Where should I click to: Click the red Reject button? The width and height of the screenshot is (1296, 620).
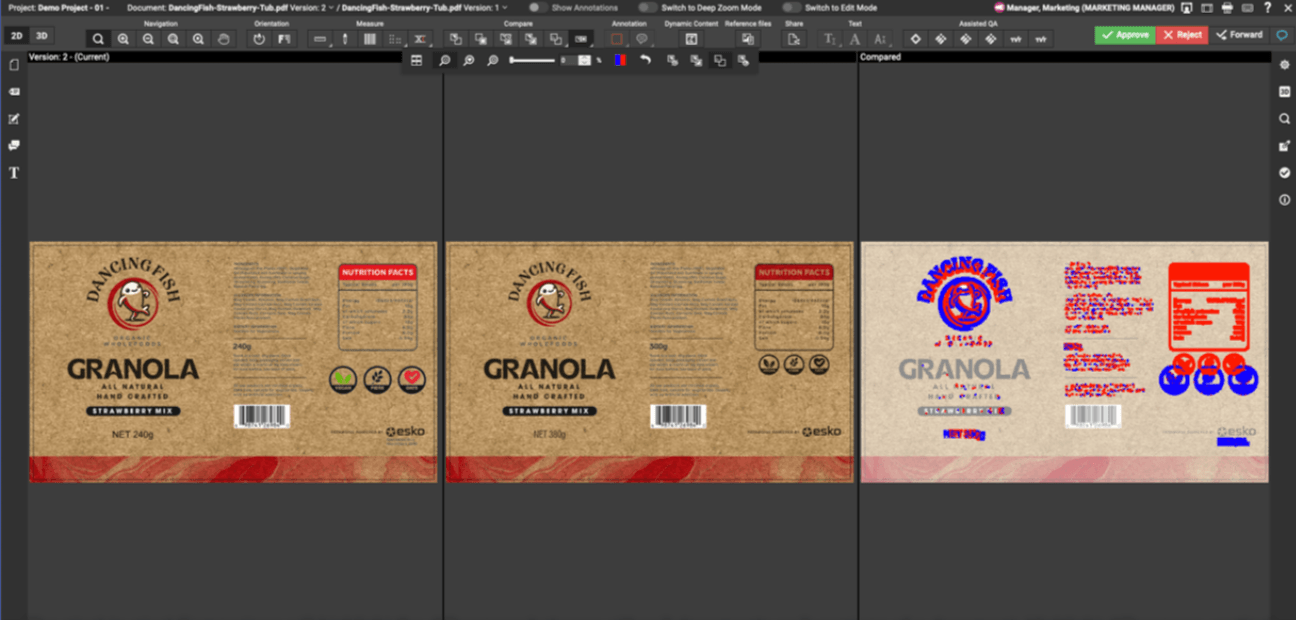1182,35
